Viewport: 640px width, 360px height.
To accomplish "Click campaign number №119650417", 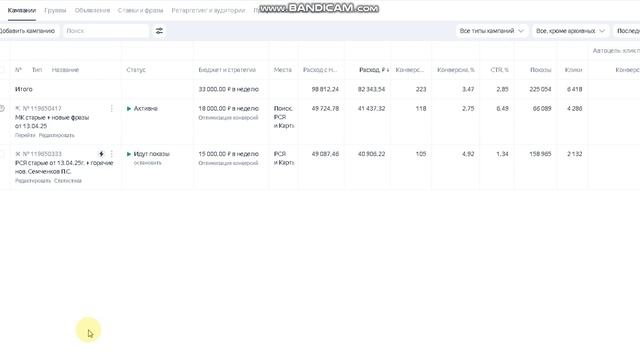I will [42, 108].
